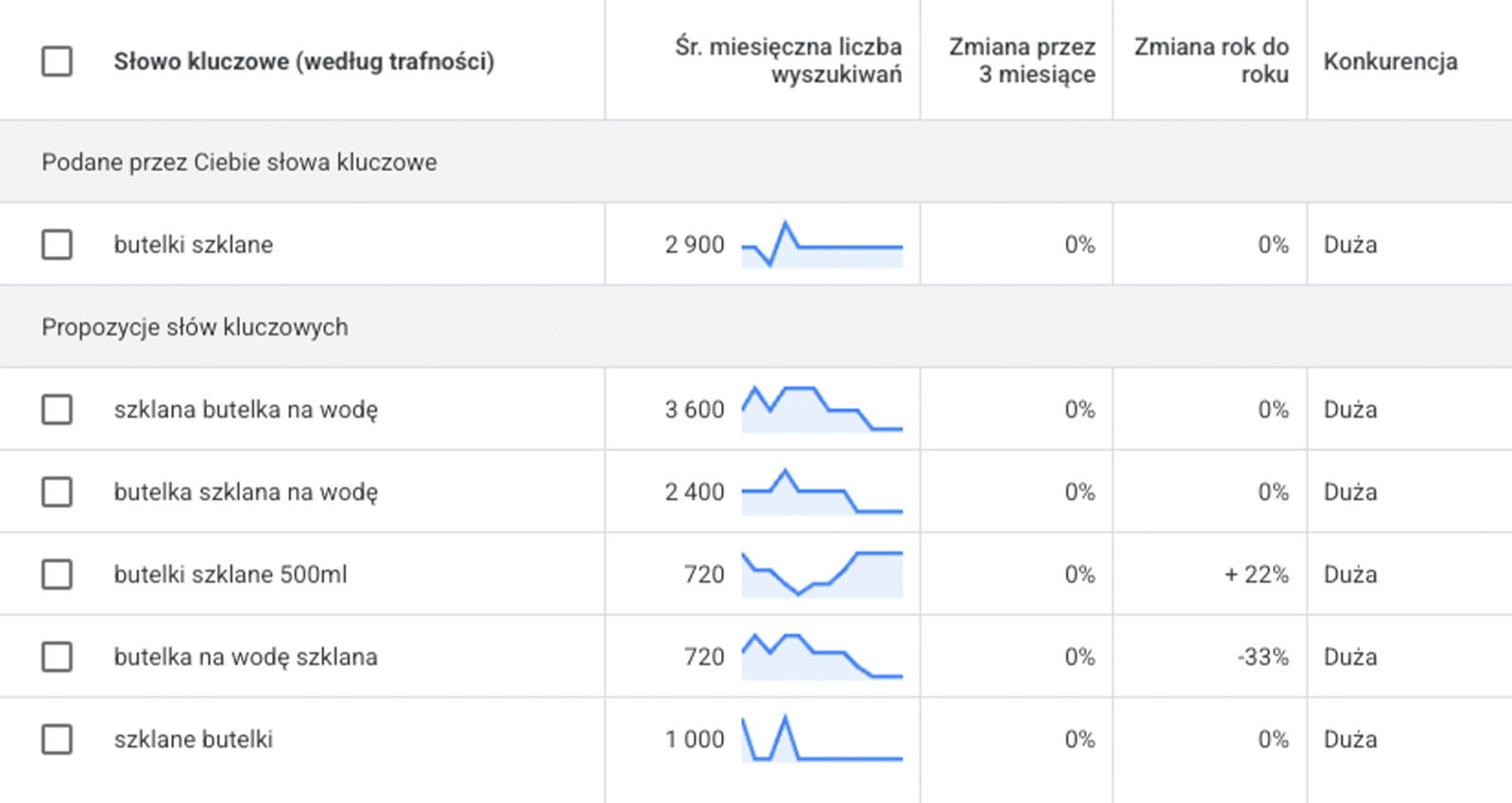Click the 'Zmiana przez 3 miesiące' header

point(1022,60)
